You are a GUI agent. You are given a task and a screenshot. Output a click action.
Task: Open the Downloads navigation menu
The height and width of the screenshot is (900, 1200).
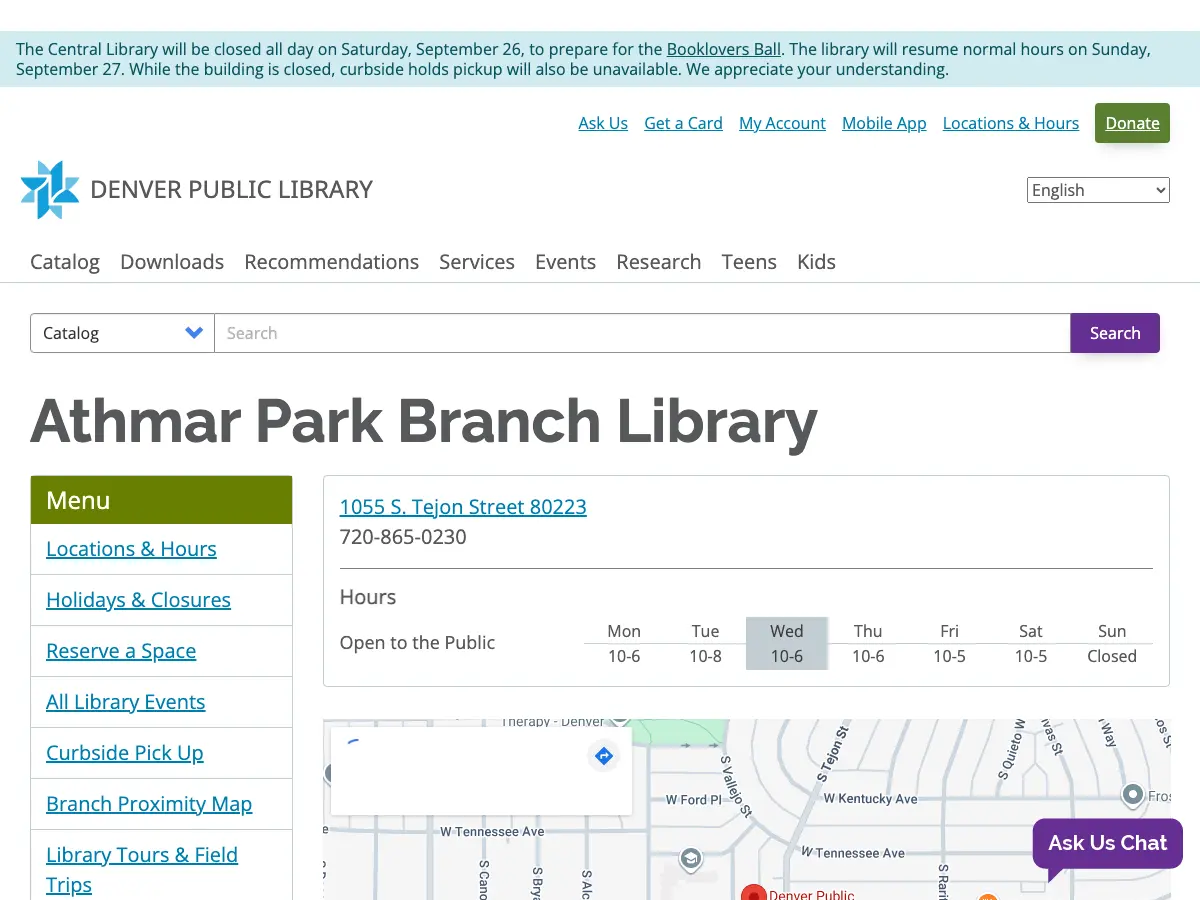172,262
